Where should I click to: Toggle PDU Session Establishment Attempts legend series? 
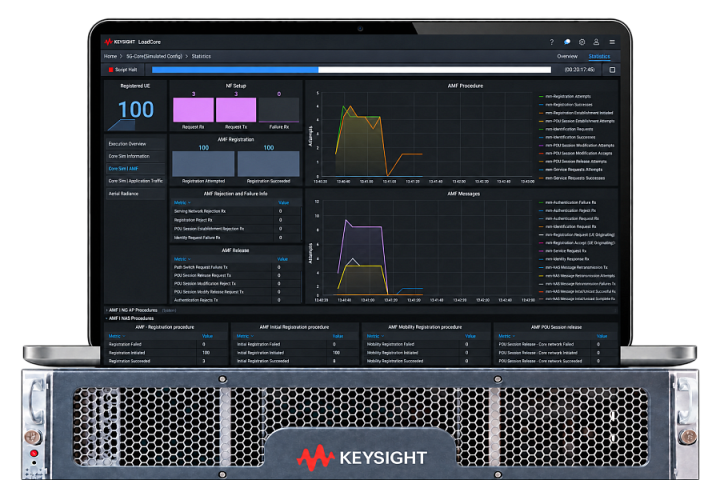(577, 121)
